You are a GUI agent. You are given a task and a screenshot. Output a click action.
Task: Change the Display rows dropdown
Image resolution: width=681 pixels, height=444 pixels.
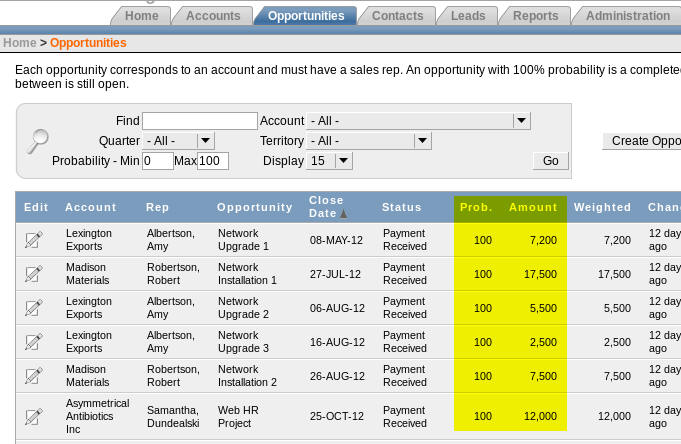pyautogui.click(x=329, y=161)
